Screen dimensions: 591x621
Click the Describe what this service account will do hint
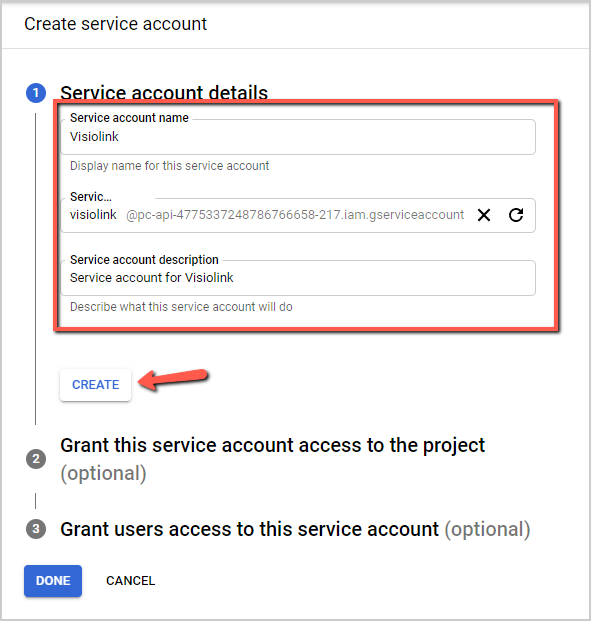pyautogui.click(x=181, y=307)
